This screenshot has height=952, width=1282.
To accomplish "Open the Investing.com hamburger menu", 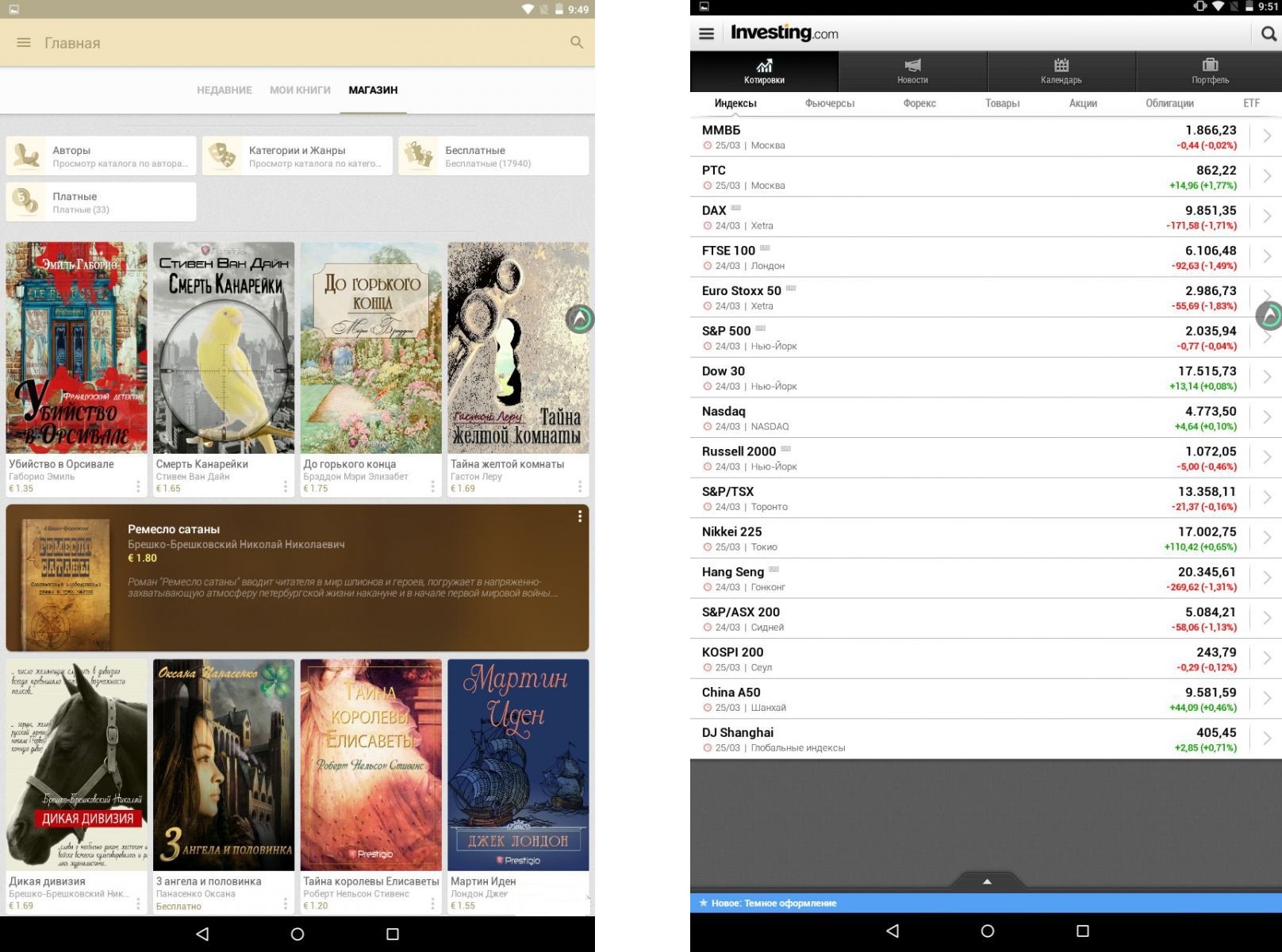I will (x=707, y=34).
